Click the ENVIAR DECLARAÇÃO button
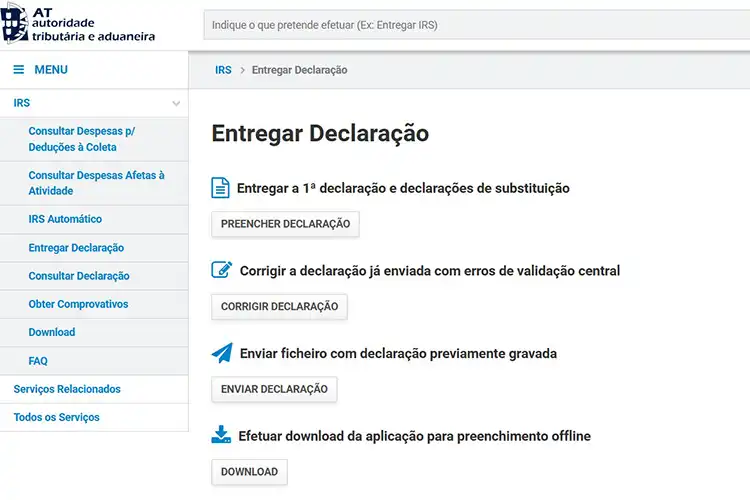The height and width of the screenshot is (500, 750). coord(274,389)
